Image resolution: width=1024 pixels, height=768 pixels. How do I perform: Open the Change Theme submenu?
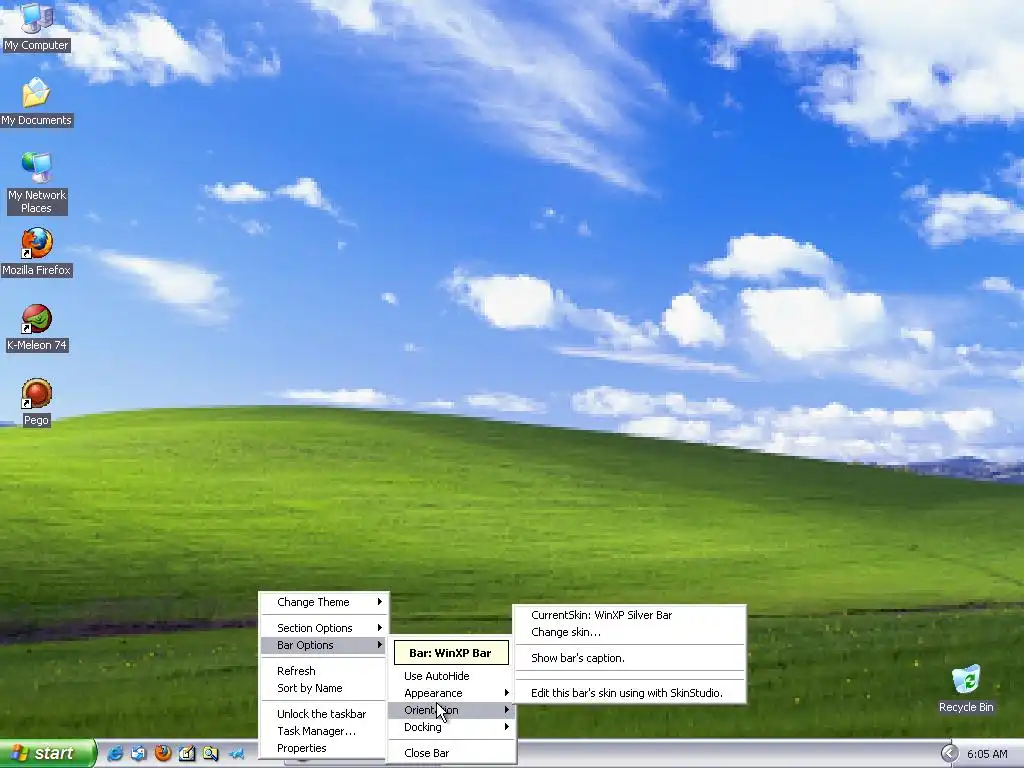(x=325, y=602)
